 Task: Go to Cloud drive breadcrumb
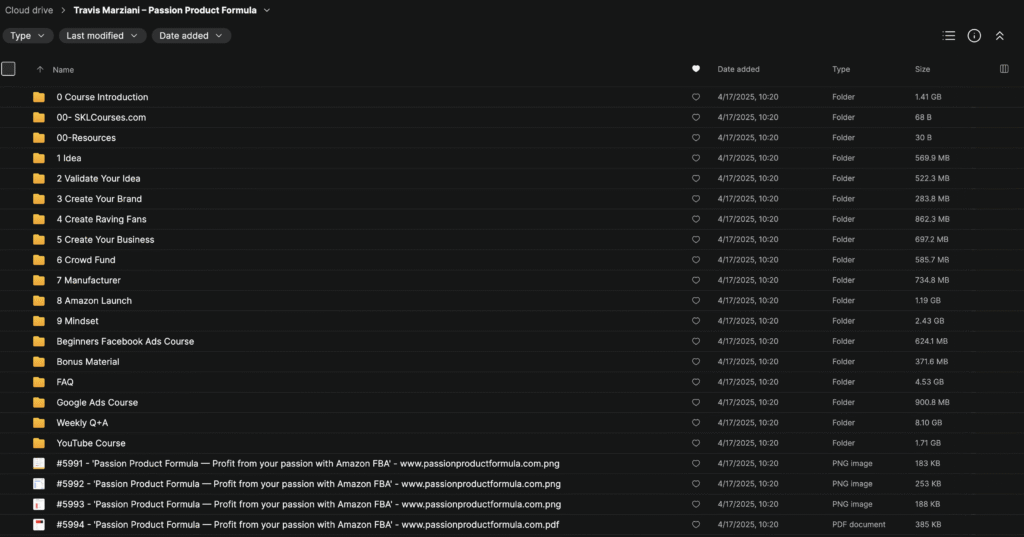[30, 11]
